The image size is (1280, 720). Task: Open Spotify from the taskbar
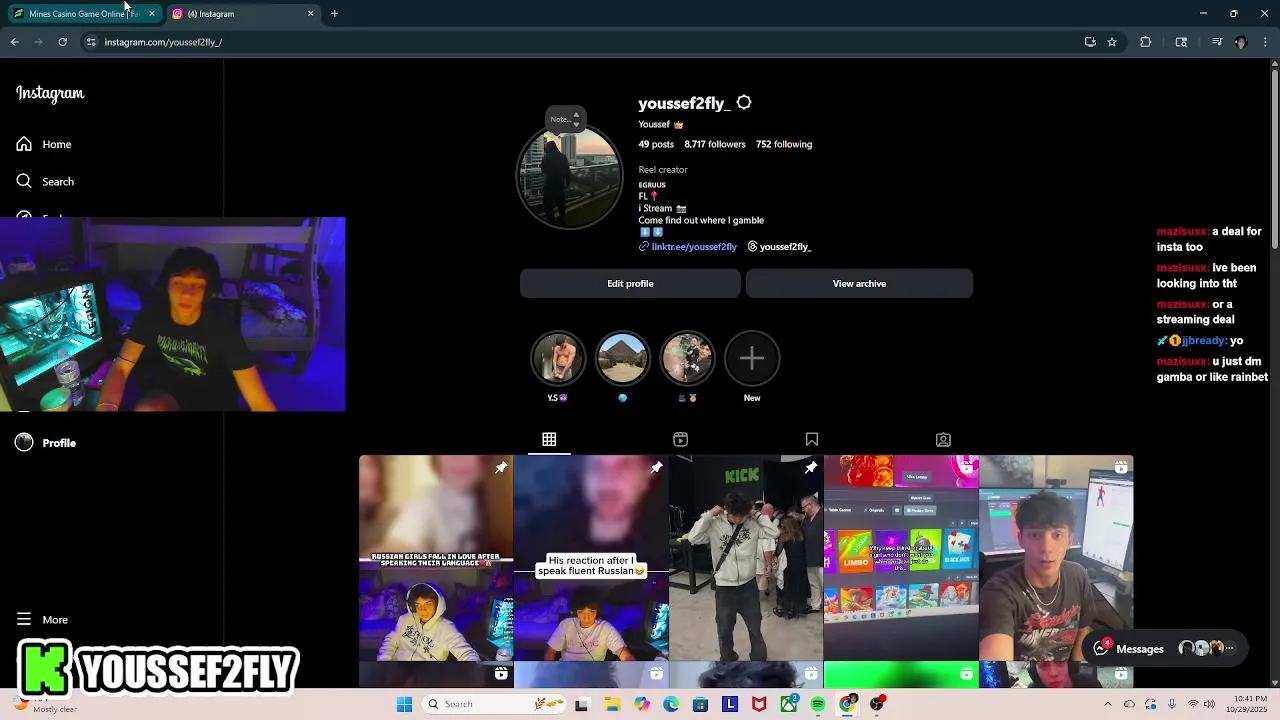[x=818, y=705]
